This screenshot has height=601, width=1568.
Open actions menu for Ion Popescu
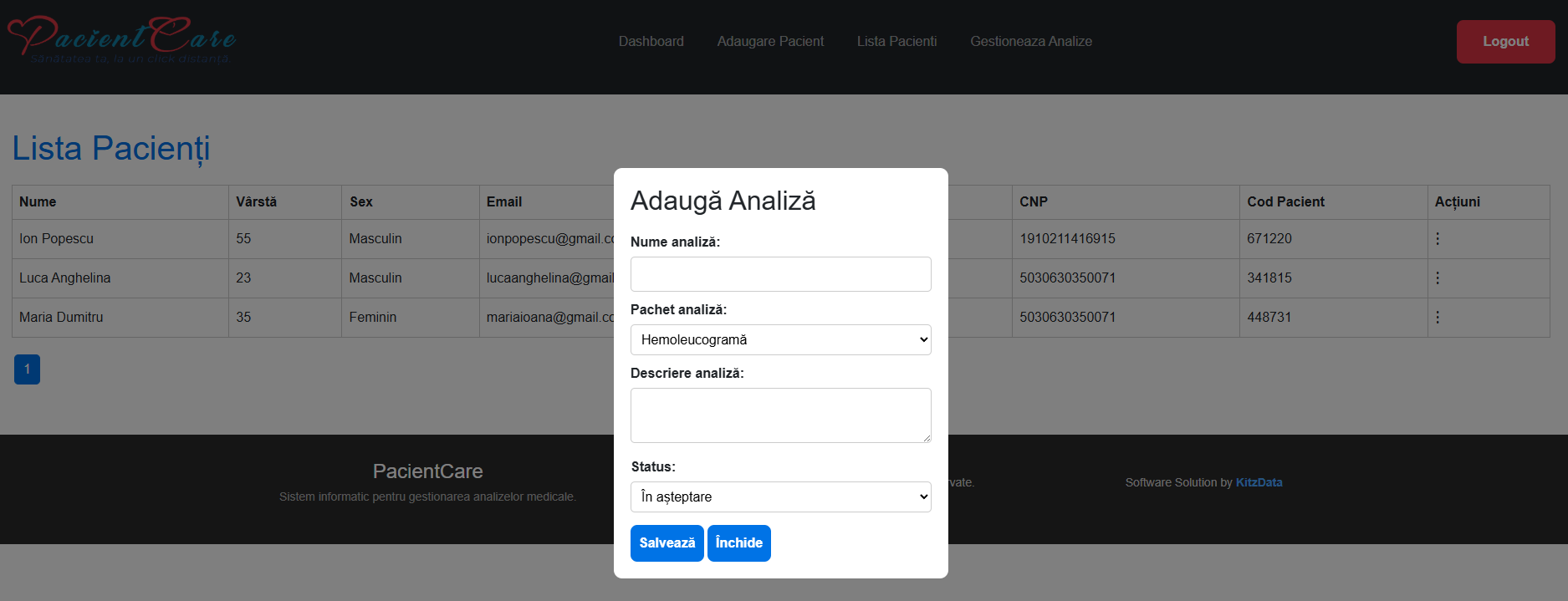[1438, 239]
